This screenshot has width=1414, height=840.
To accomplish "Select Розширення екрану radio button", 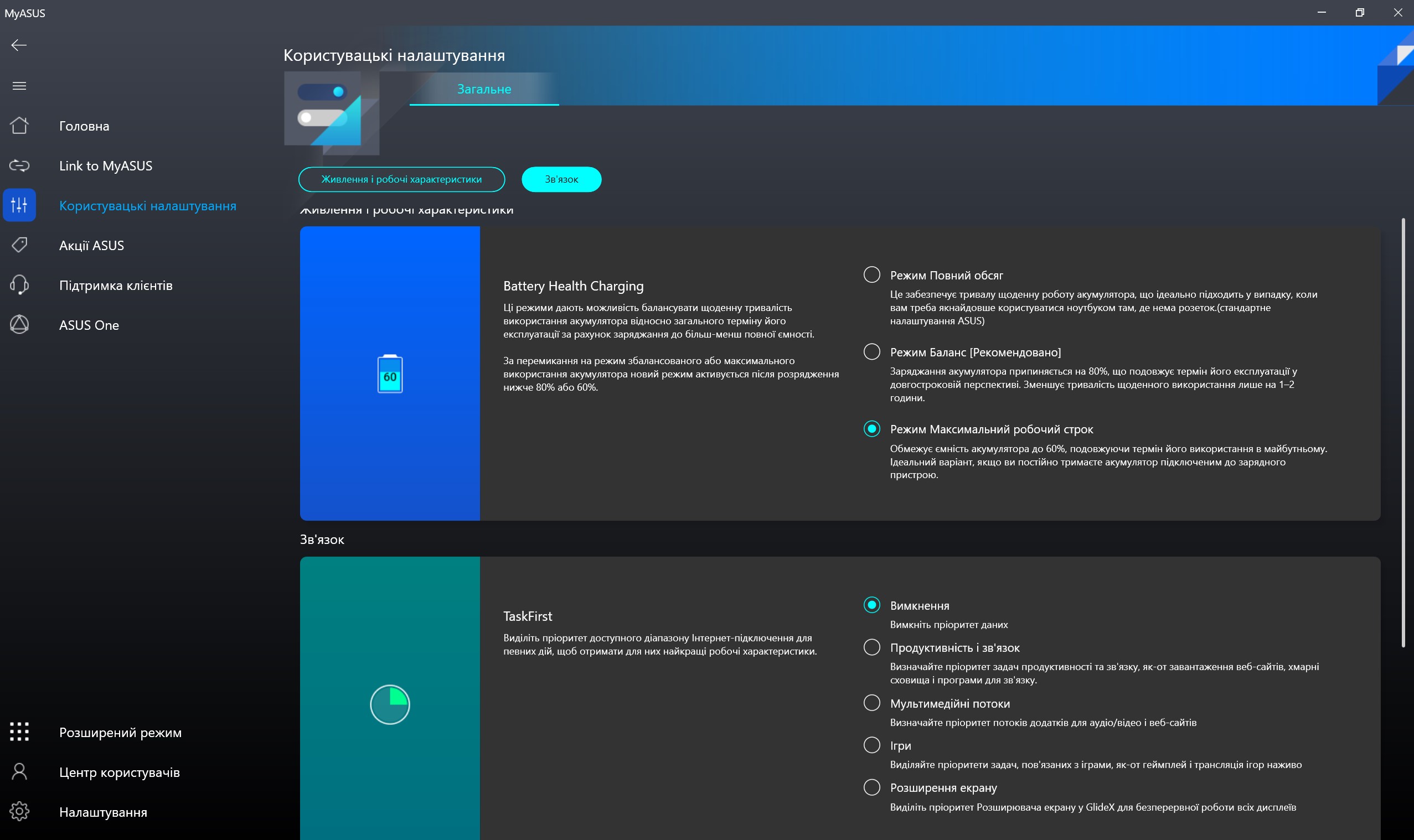I will (x=871, y=787).
